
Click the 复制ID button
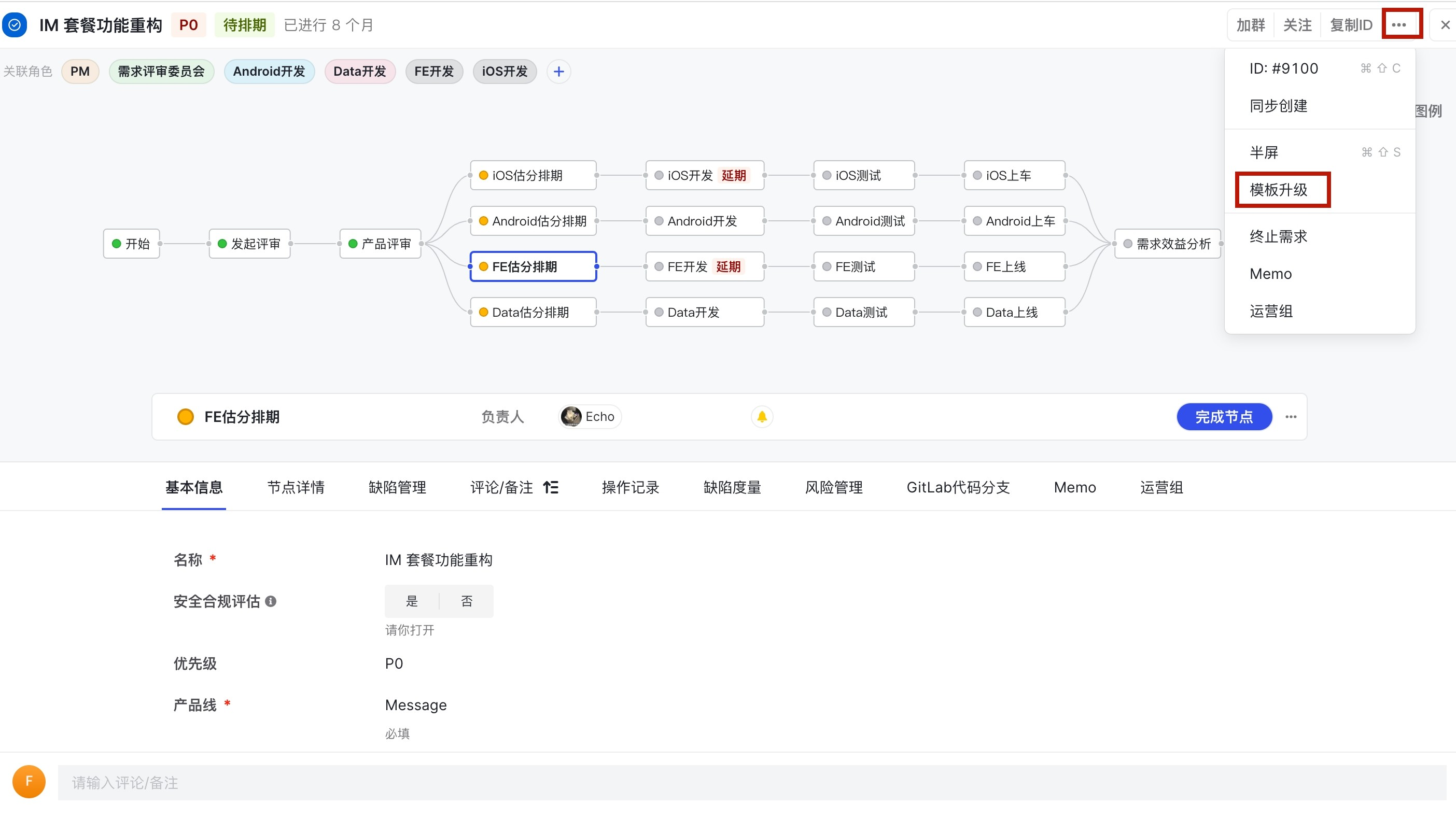(x=1351, y=25)
